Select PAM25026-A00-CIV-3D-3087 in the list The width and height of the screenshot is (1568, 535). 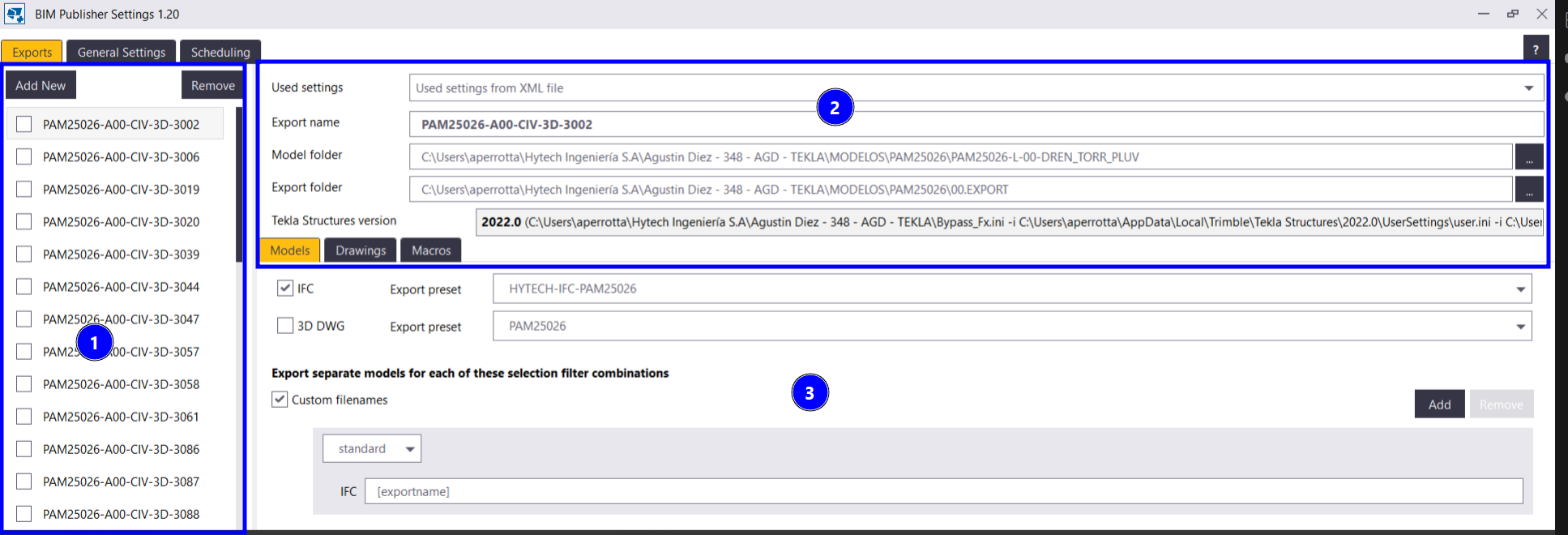click(x=121, y=481)
